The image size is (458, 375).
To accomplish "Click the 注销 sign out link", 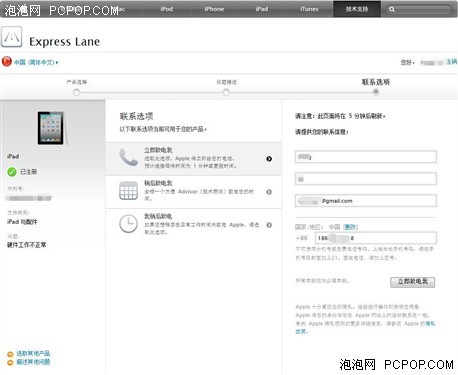I will coord(451,62).
